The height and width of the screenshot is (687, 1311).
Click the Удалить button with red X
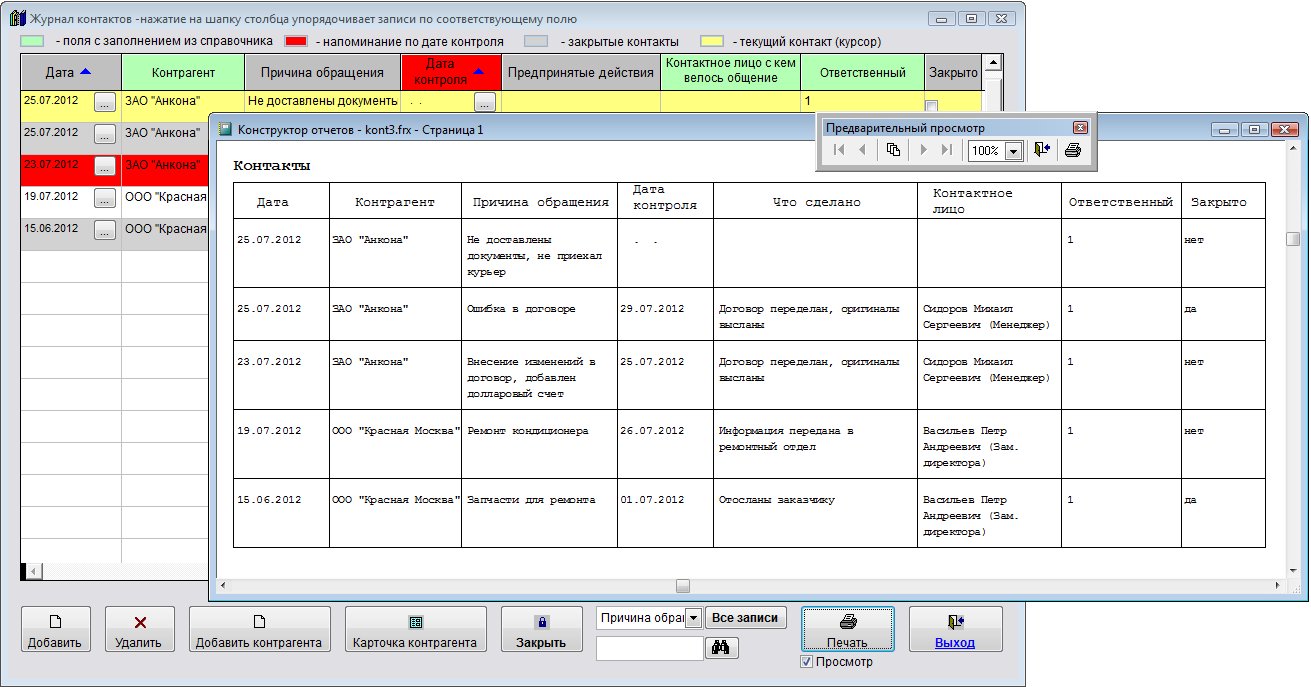click(x=139, y=630)
